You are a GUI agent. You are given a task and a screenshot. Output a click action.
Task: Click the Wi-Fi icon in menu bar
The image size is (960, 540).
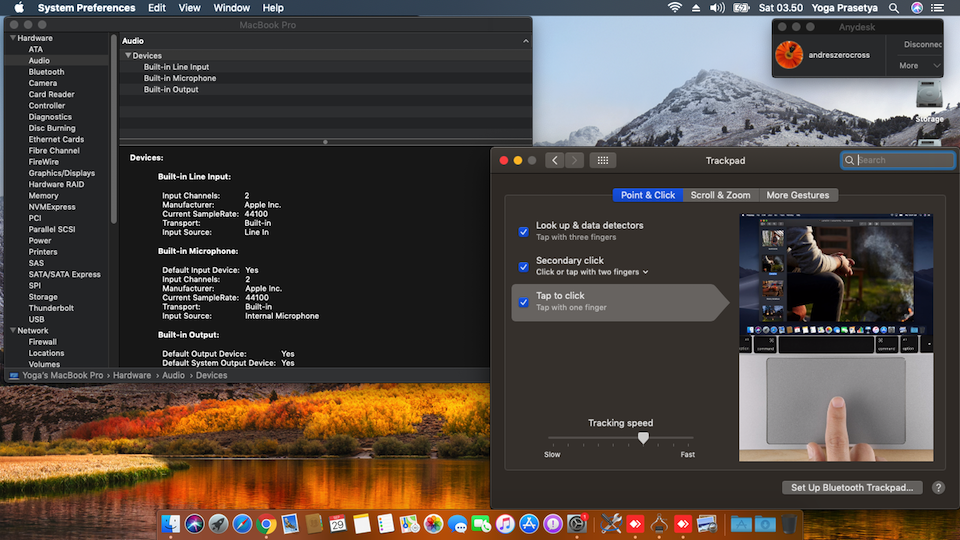tap(674, 8)
